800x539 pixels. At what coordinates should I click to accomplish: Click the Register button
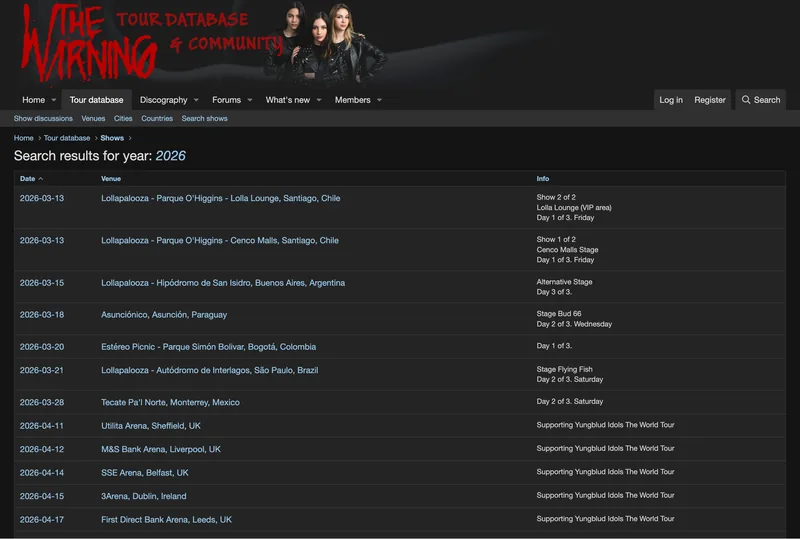tap(710, 100)
